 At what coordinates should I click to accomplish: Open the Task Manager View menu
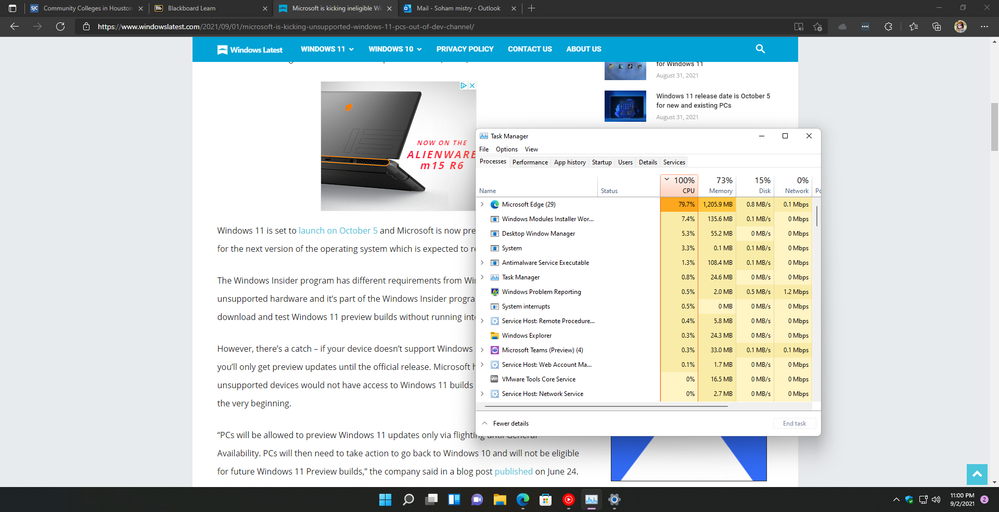click(x=531, y=149)
